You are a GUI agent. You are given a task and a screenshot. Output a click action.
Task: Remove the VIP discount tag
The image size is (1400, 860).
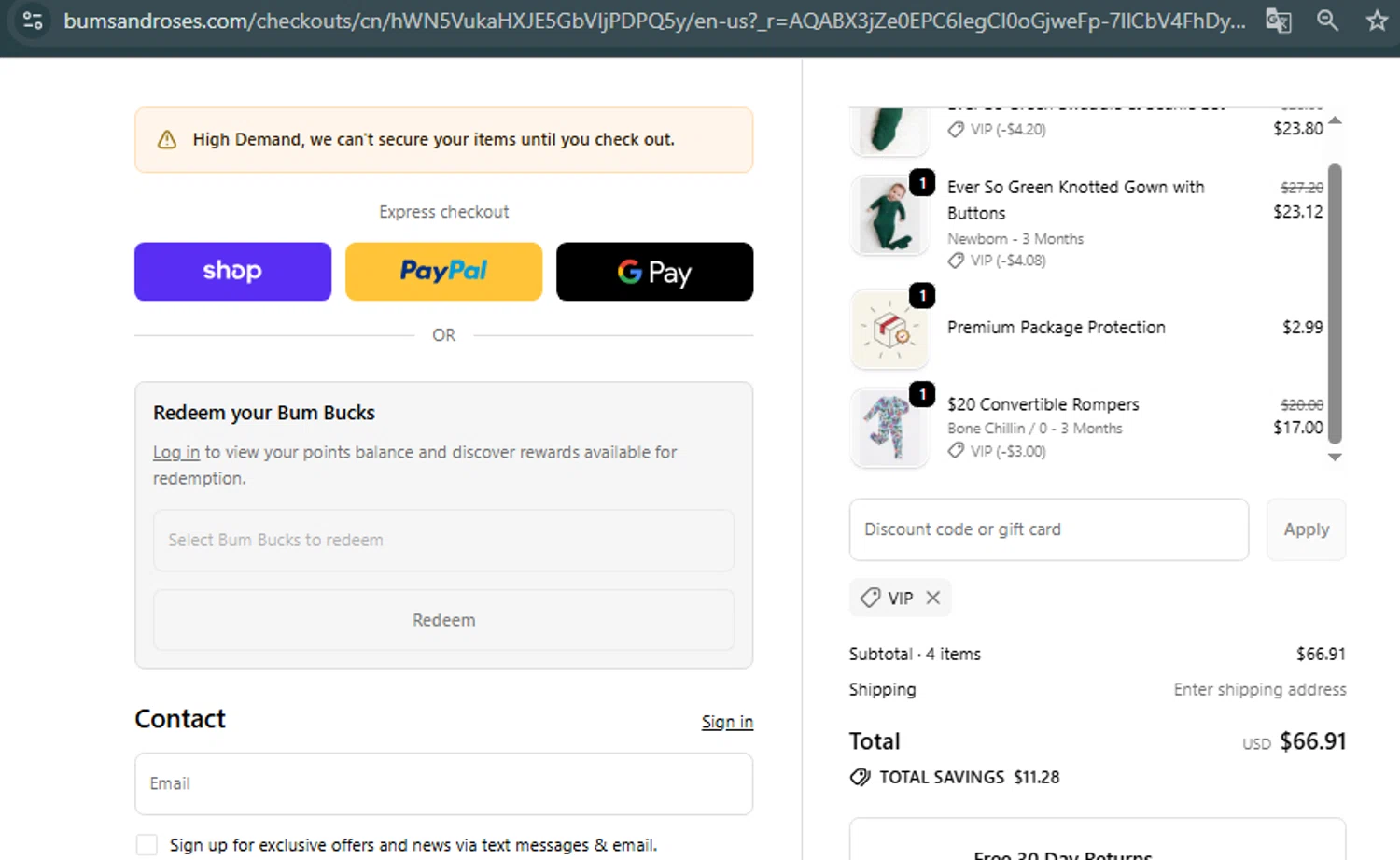pyautogui.click(x=932, y=598)
